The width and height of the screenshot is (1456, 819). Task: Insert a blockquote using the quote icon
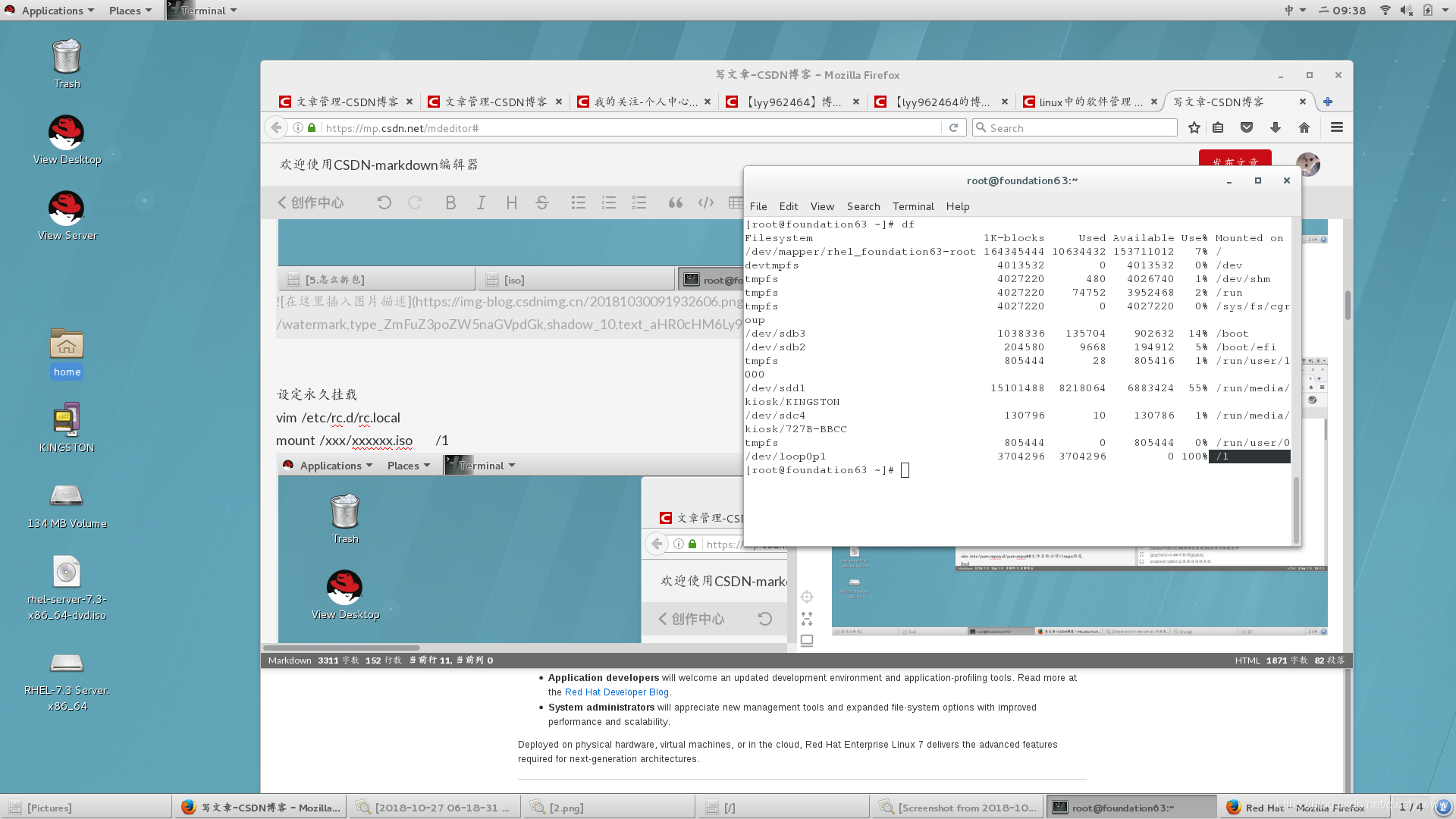[676, 202]
